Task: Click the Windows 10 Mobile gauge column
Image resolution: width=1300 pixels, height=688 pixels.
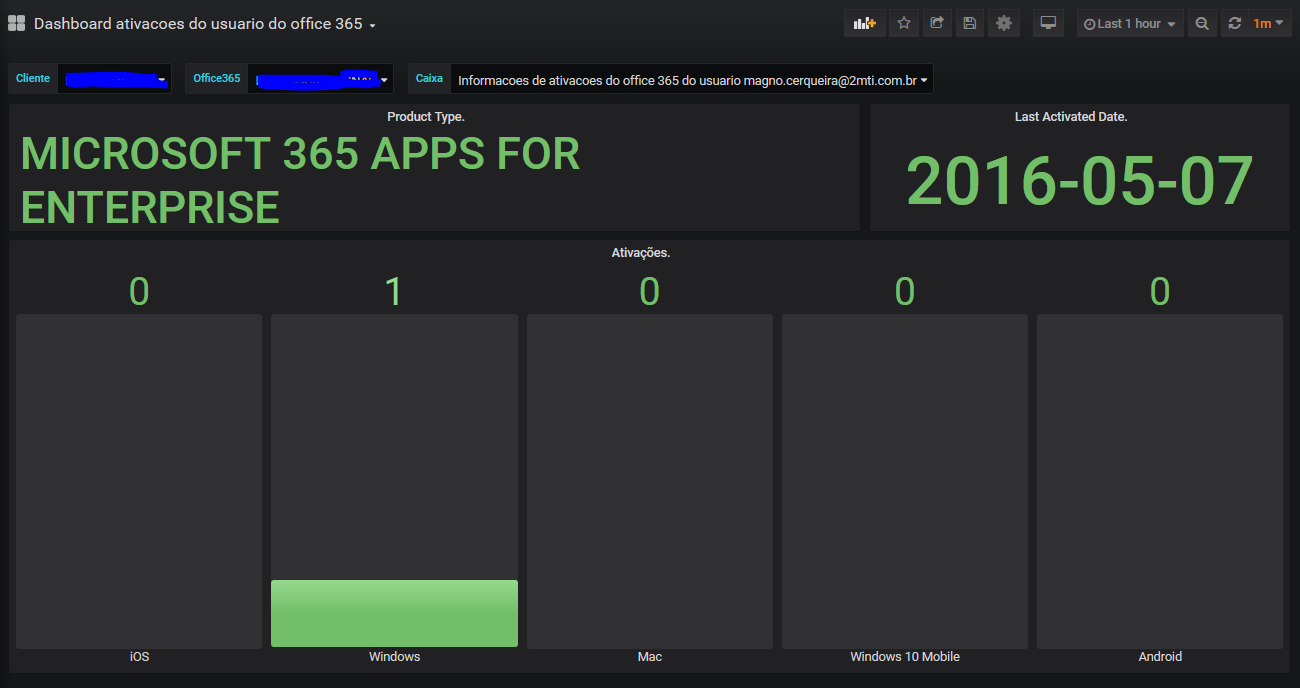Action: pyautogui.click(x=905, y=481)
